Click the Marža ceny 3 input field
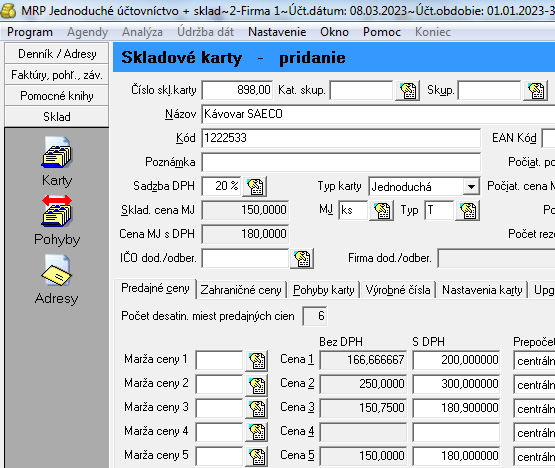Viewport: 555px width, 468px height. (x=219, y=409)
